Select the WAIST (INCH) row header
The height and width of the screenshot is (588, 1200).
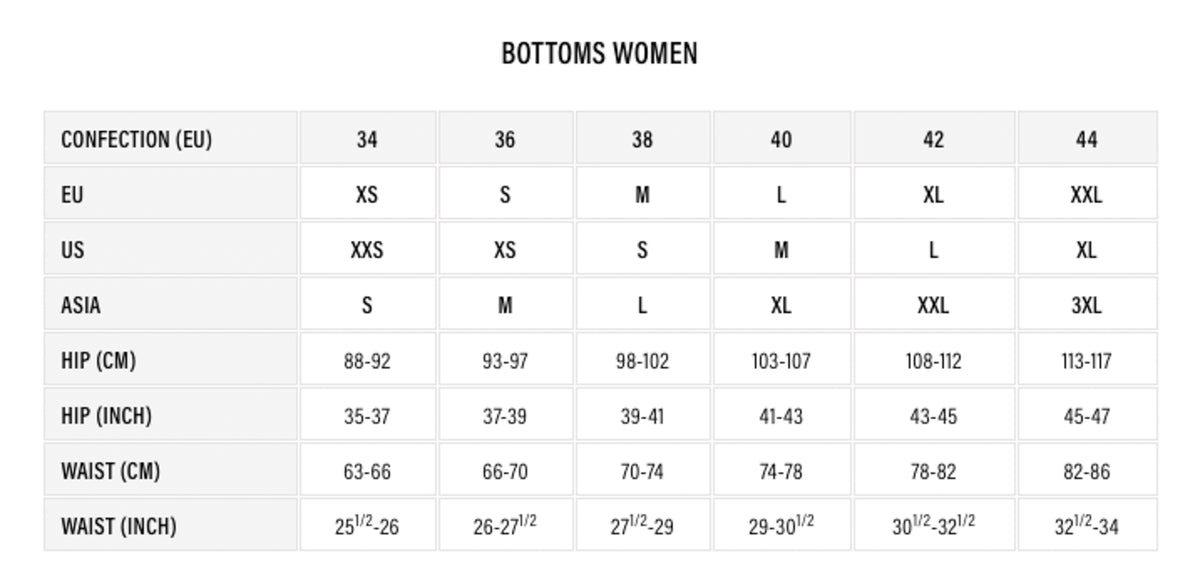coord(118,525)
